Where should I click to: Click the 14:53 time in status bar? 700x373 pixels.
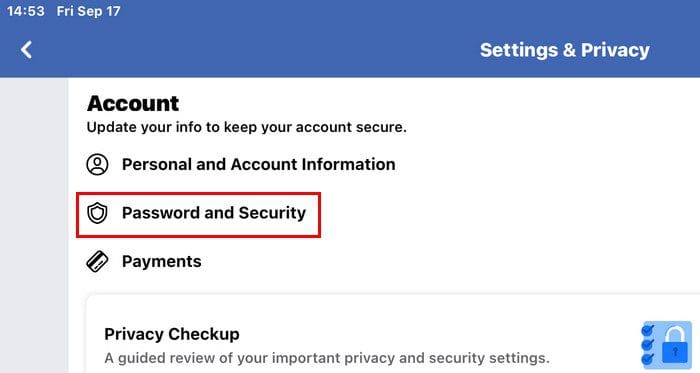pyautogui.click(x=26, y=11)
